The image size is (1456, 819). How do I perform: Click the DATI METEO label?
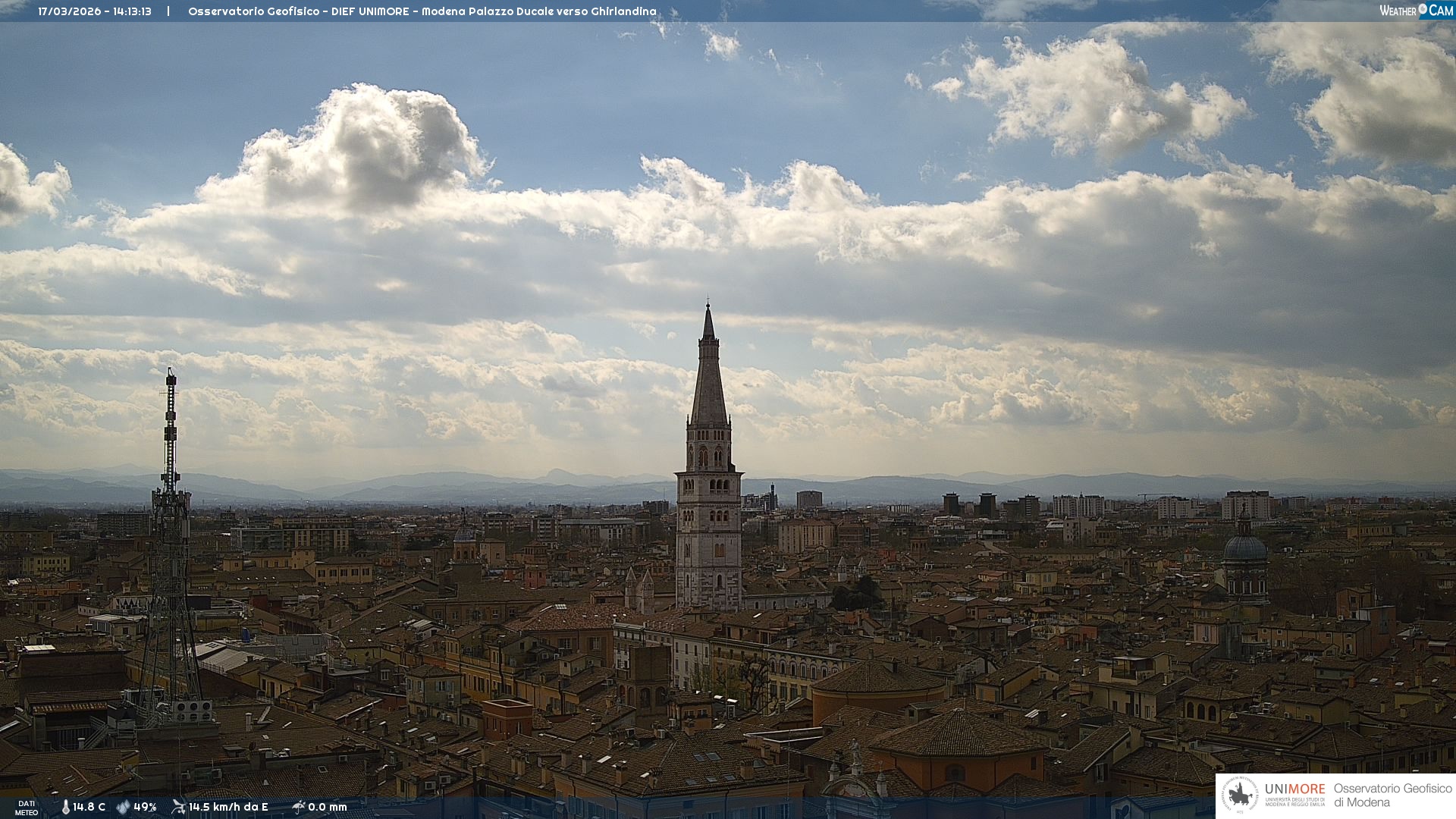pos(27,808)
